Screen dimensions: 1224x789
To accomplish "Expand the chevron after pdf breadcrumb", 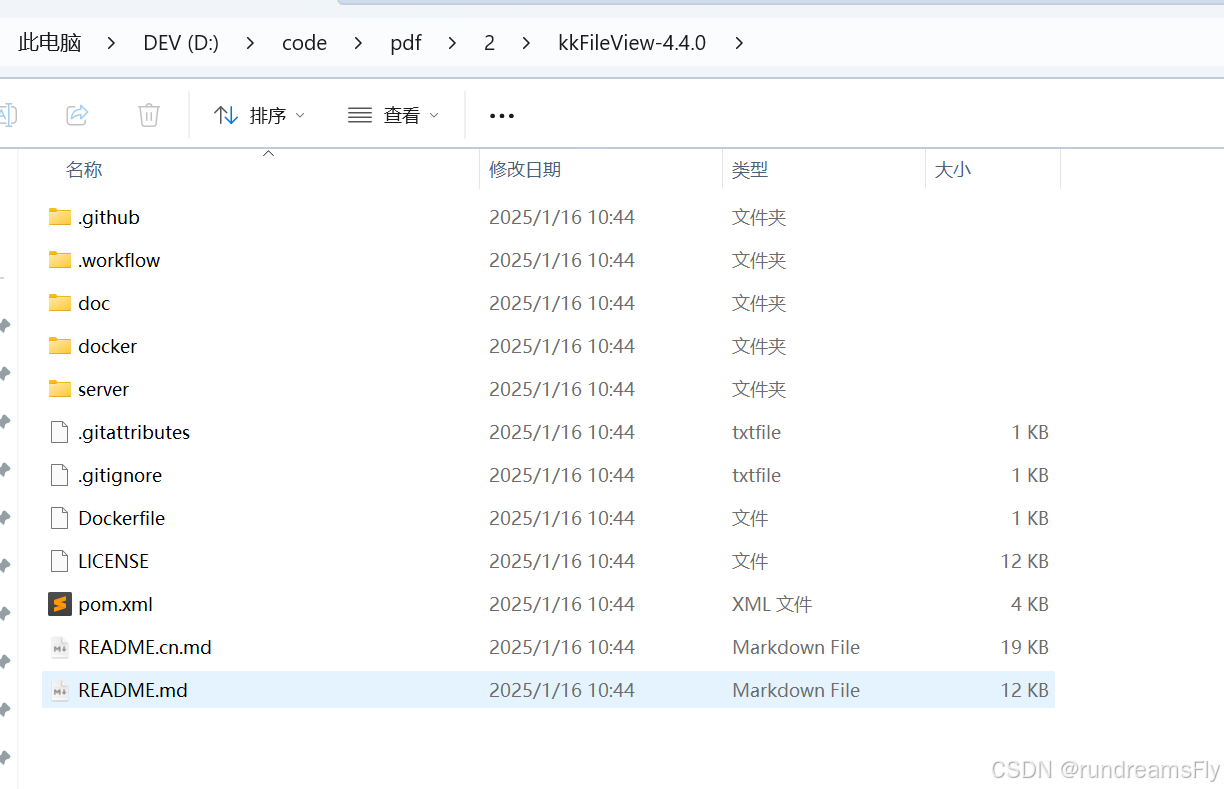I will pyautogui.click(x=452, y=43).
